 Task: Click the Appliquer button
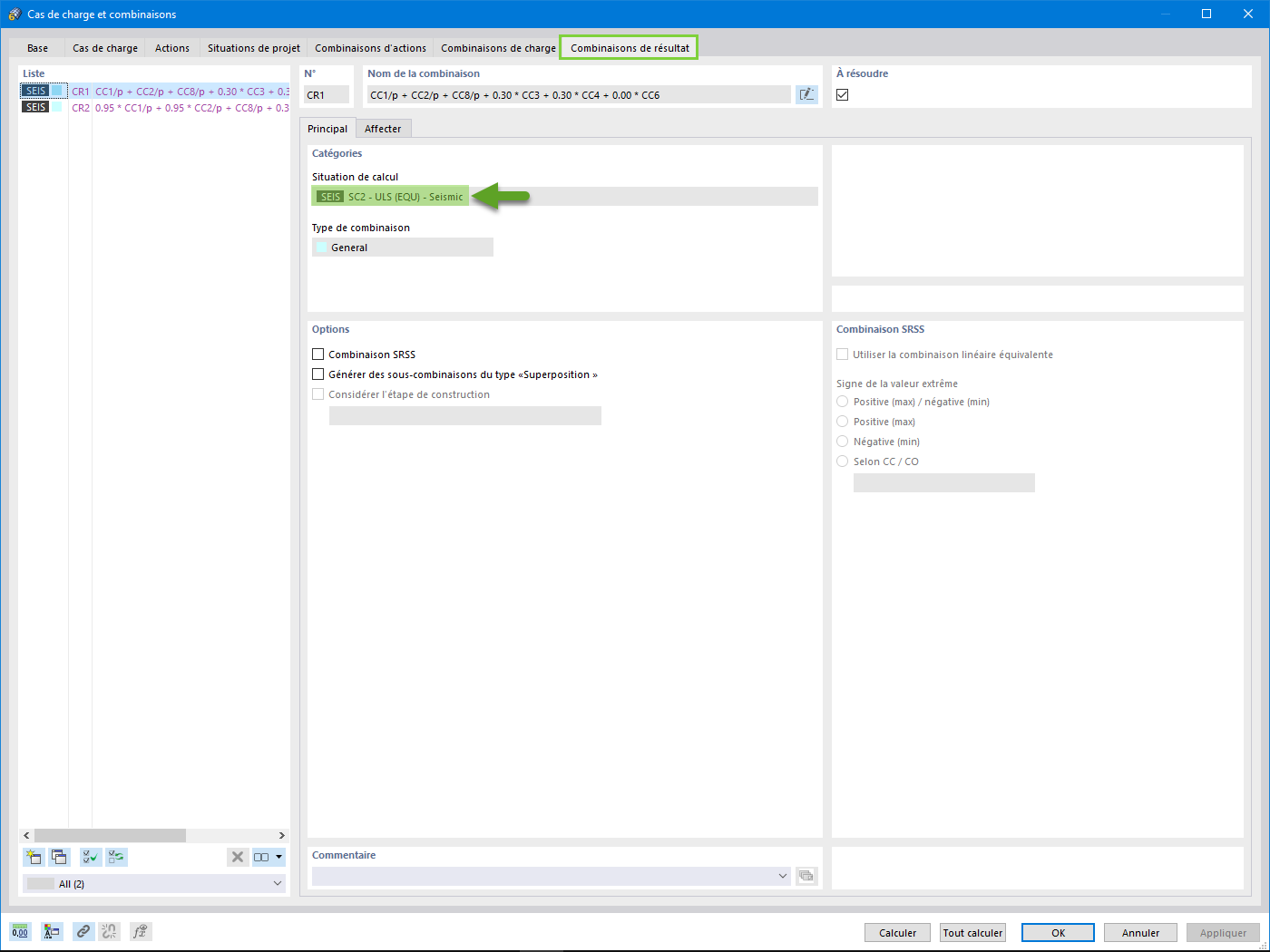point(1223,933)
